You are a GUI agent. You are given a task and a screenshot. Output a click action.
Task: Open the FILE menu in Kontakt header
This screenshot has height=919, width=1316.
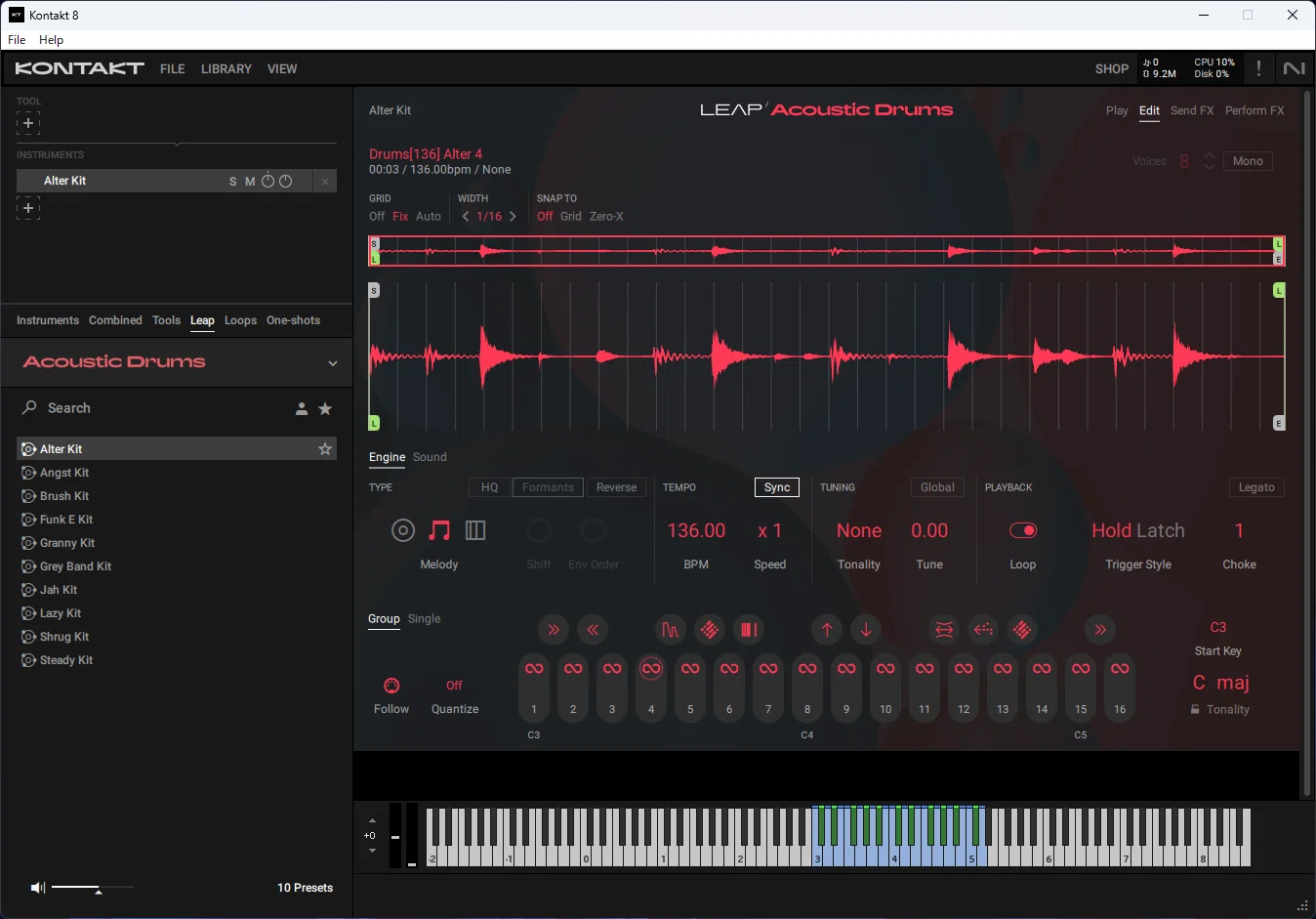[x=173, y=69]
